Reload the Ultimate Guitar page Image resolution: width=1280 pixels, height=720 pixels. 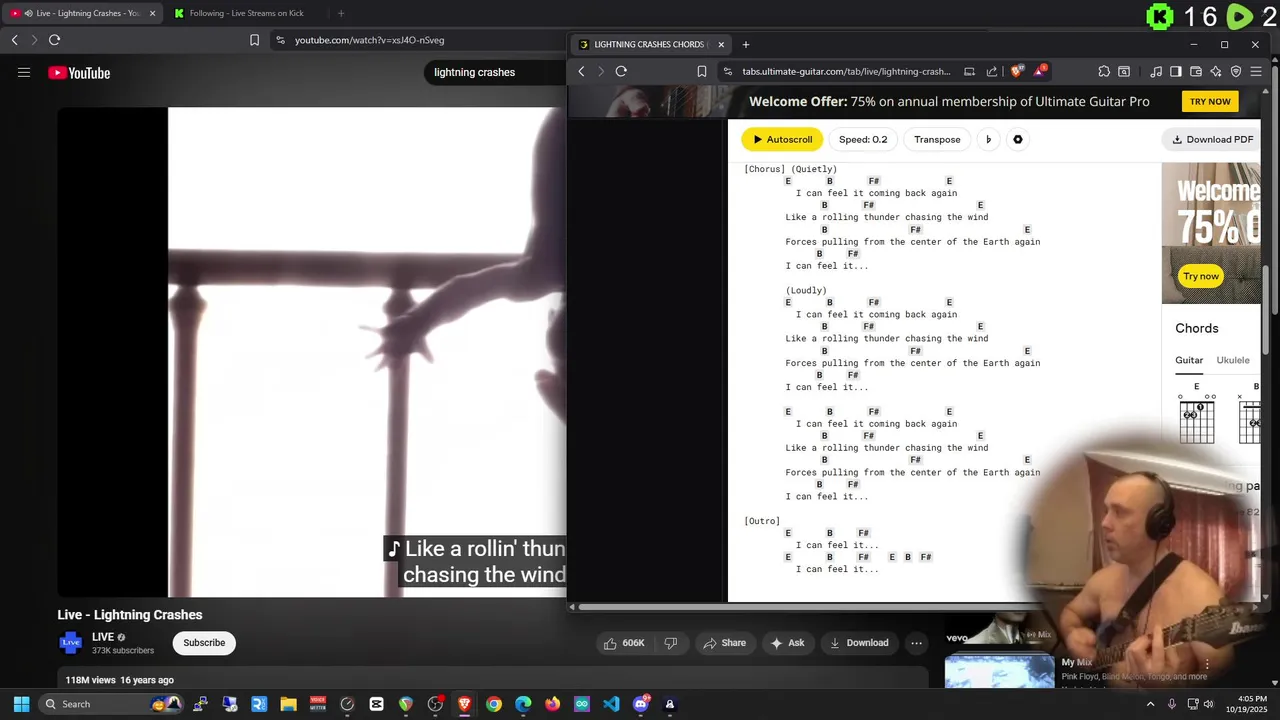pos(621,71)
